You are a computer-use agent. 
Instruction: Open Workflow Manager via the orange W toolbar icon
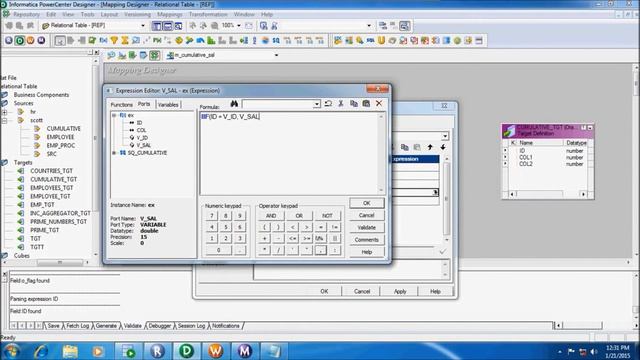click(x=30, y=40)
